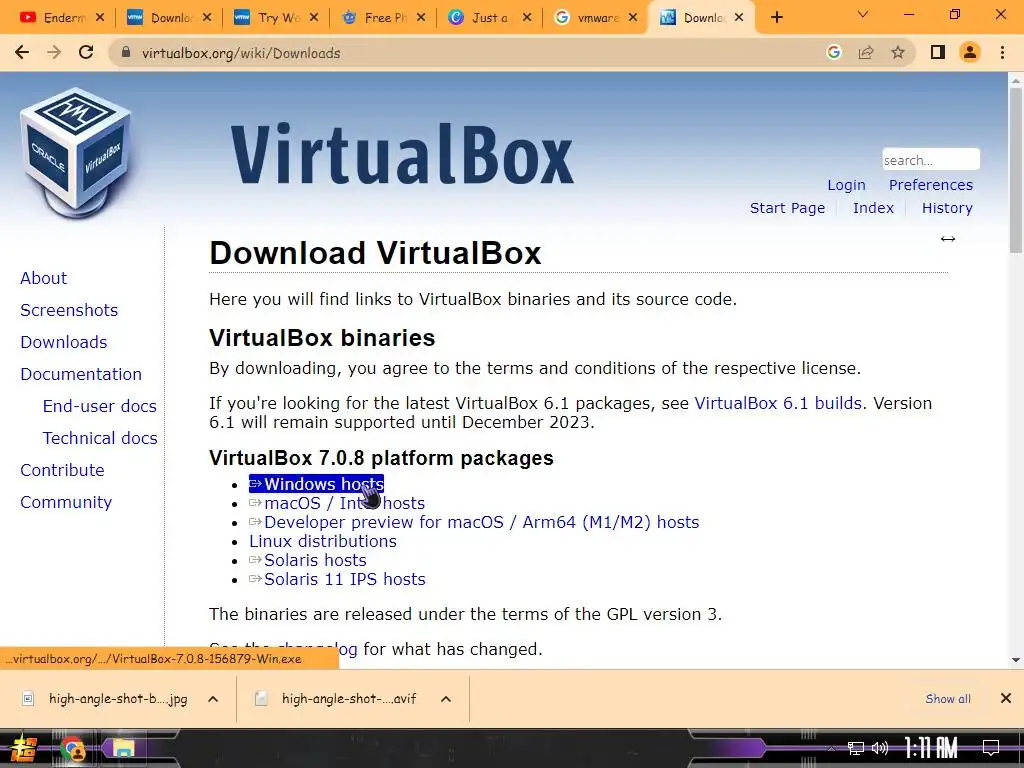This screenshot has width=1024, height=768.
Task: Open the Chrome three-dot menu
Action: 1002,52
